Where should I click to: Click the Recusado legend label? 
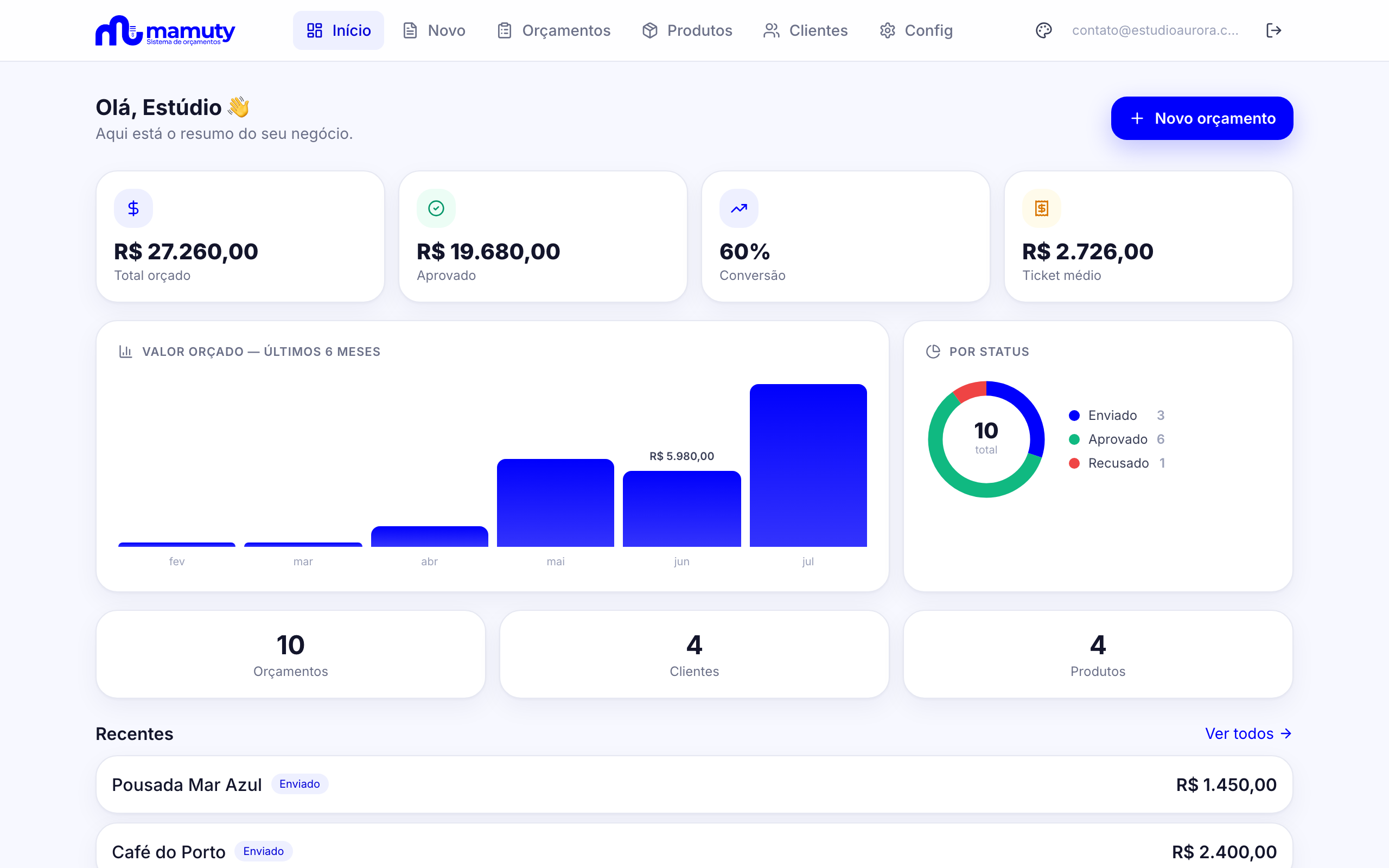tap(1118, 463)
